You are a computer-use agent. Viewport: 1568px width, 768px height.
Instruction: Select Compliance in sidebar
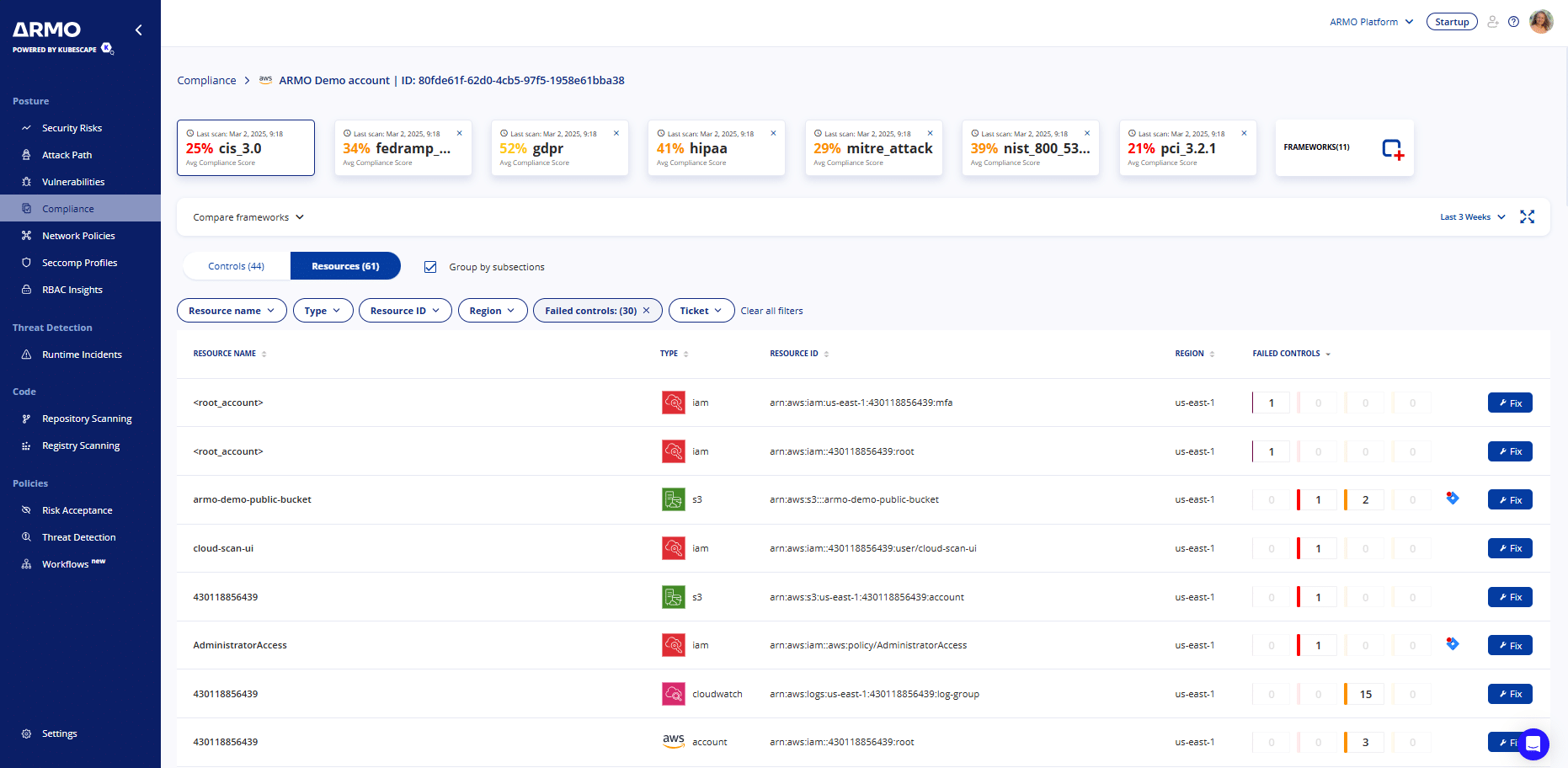[80, 209]
